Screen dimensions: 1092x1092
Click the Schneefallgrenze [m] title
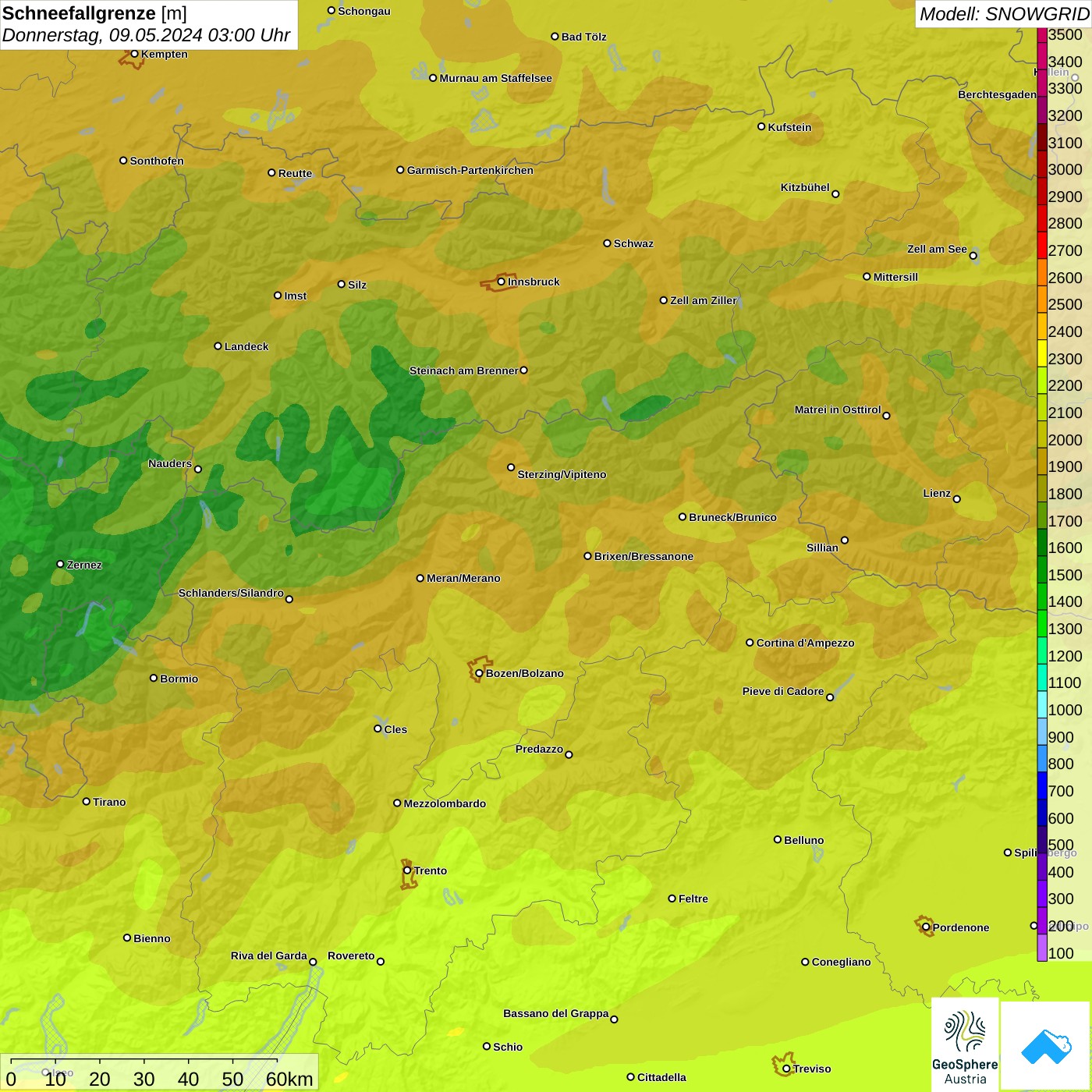pyautogui.click(x=94, y=13)
